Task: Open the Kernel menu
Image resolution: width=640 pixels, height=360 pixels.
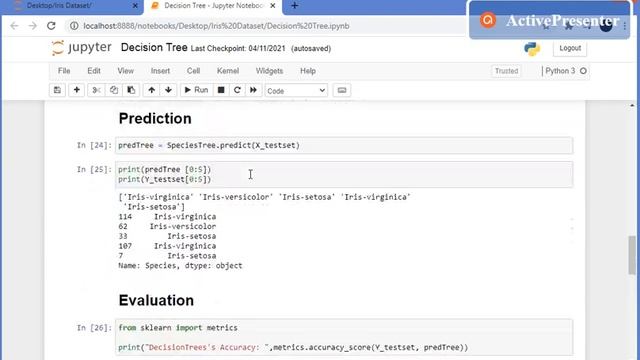Action: (228, 71)
